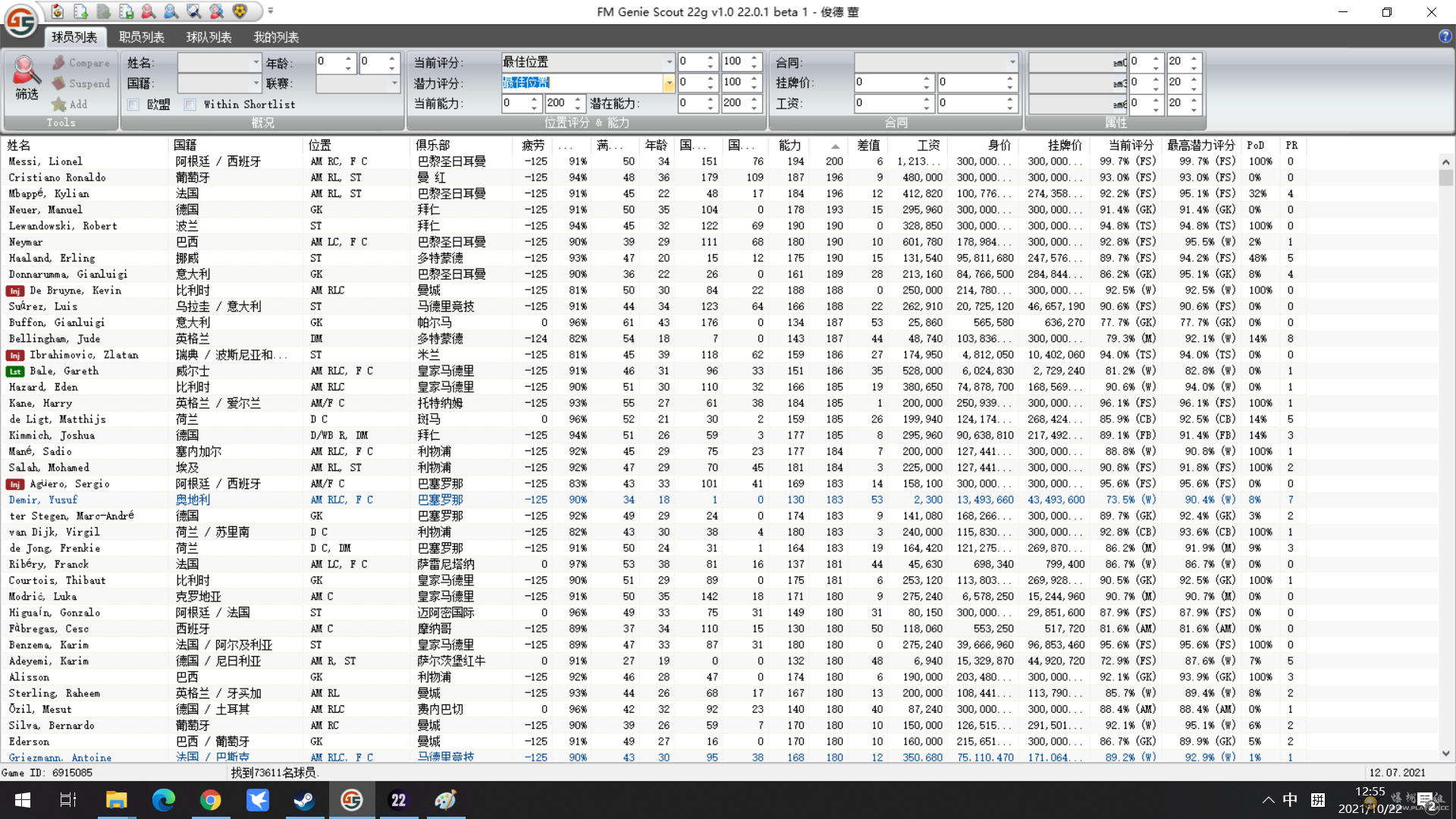Click the Lst badge beside Bale, Gareth

point(14,372)
